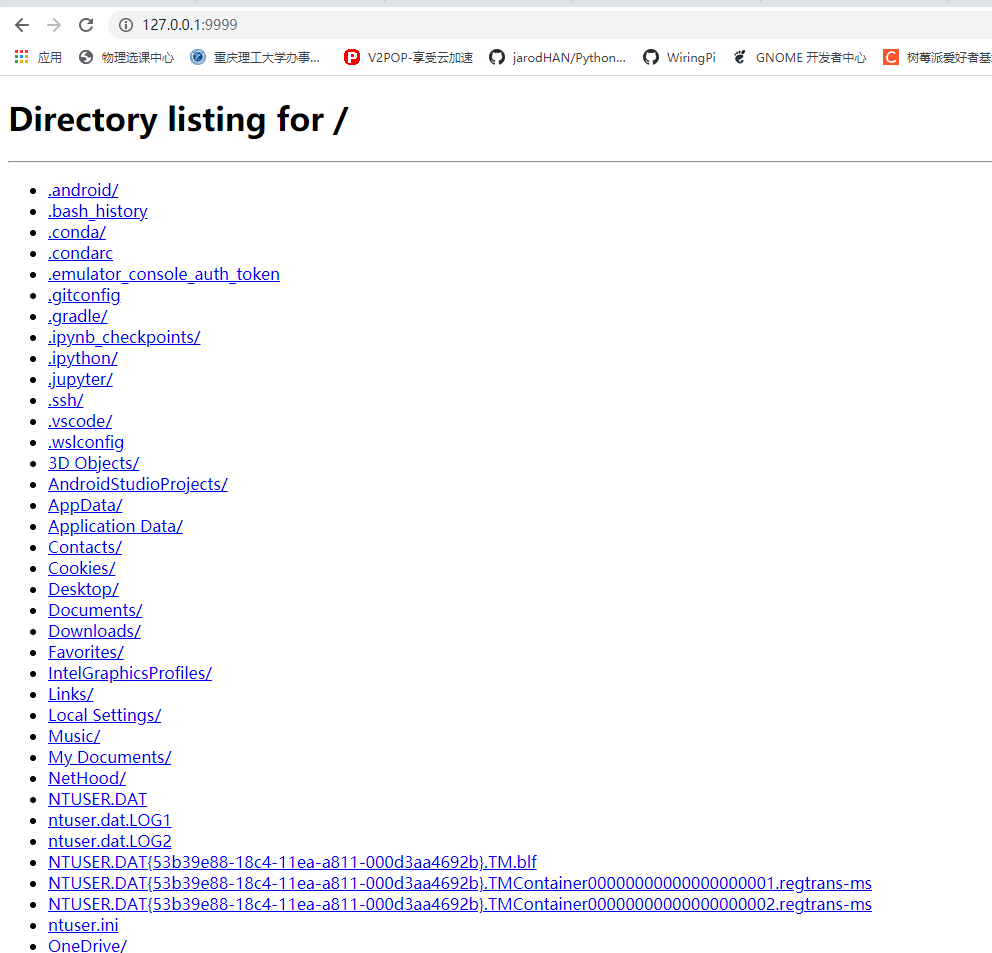Open the Local Settings/ folder link
The height and width of the screenshot is (953, 992).
click(104, 715)
